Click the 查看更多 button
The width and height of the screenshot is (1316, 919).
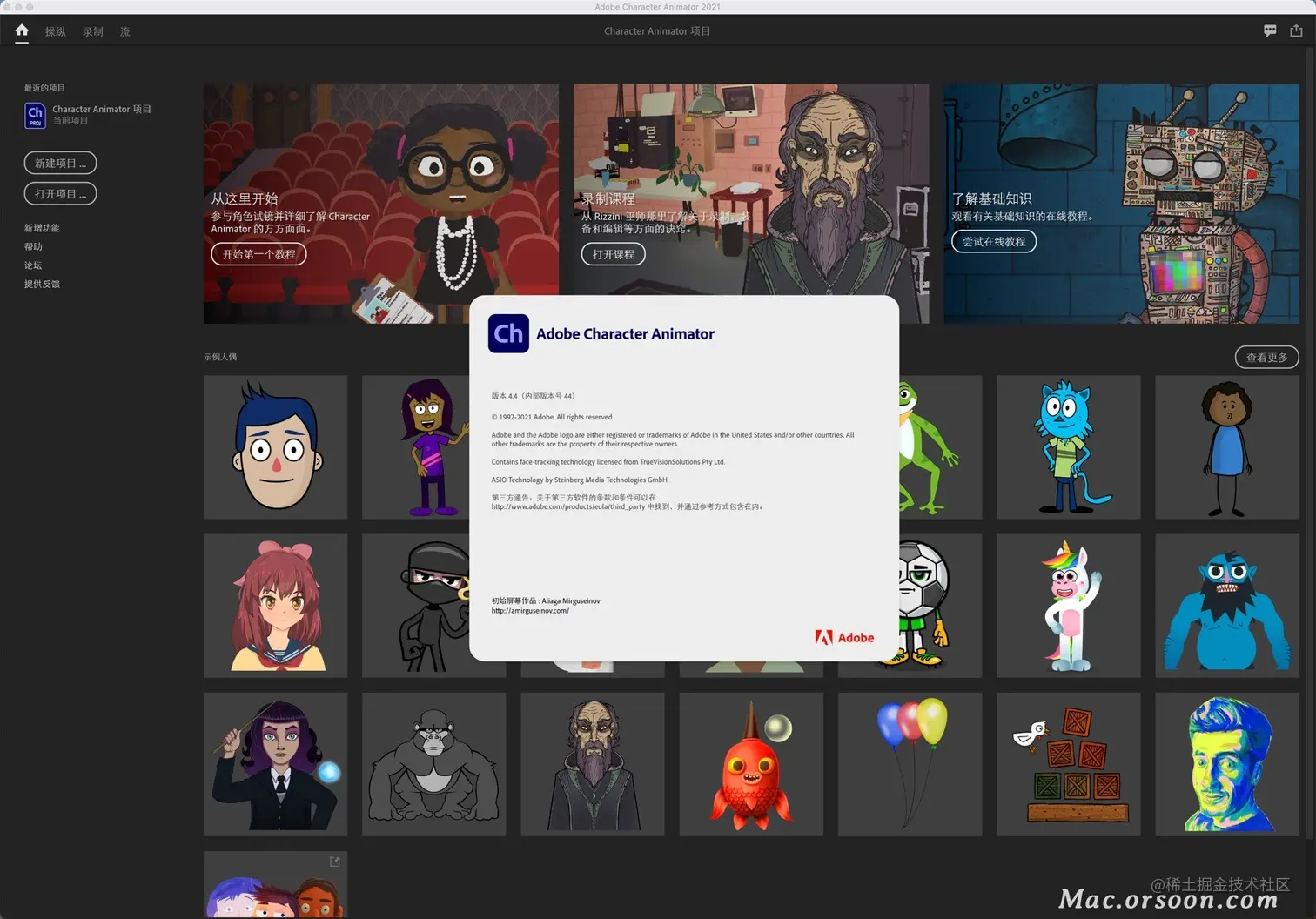tap(1266, 357)
